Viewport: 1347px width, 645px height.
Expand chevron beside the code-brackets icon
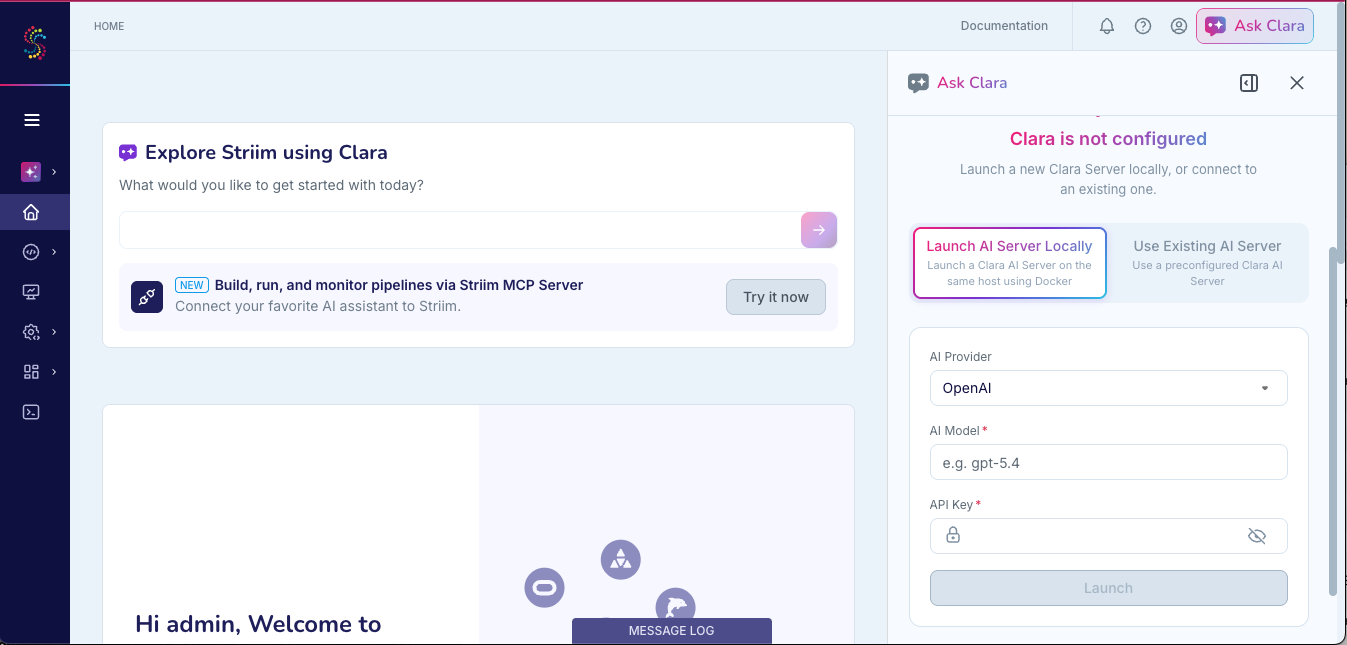pos(54,252)
